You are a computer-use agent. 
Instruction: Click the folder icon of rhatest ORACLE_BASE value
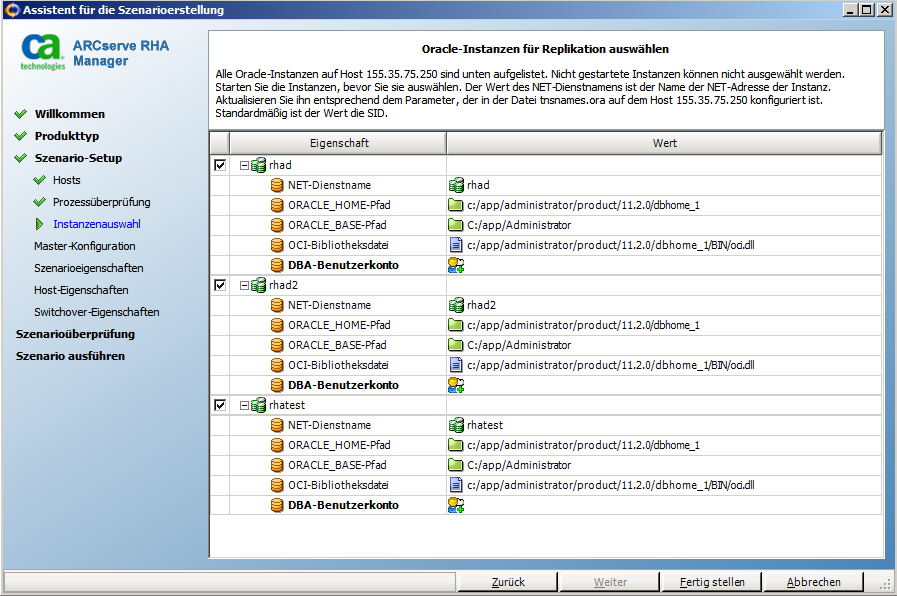point(456,465)
